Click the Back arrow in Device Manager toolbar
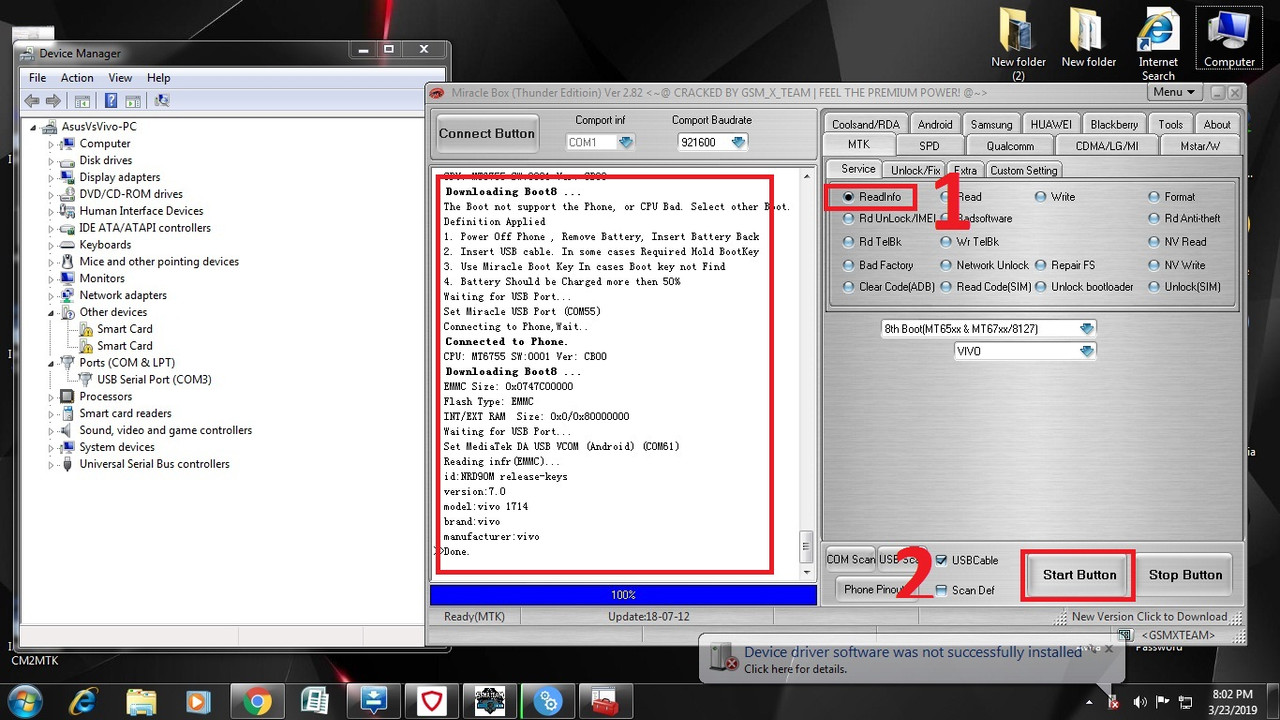 pos(31,100)
